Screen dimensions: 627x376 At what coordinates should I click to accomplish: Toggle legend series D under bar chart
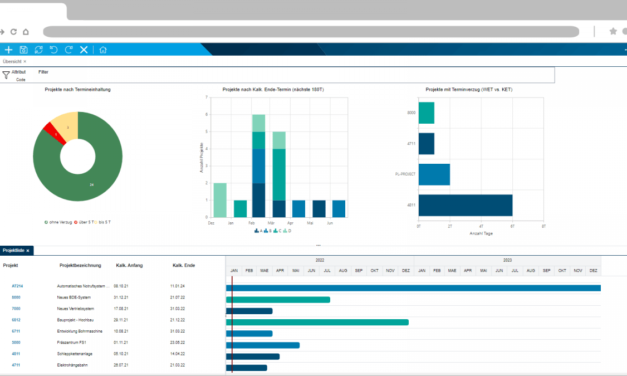pyautogui.click(x=287, y=231)
